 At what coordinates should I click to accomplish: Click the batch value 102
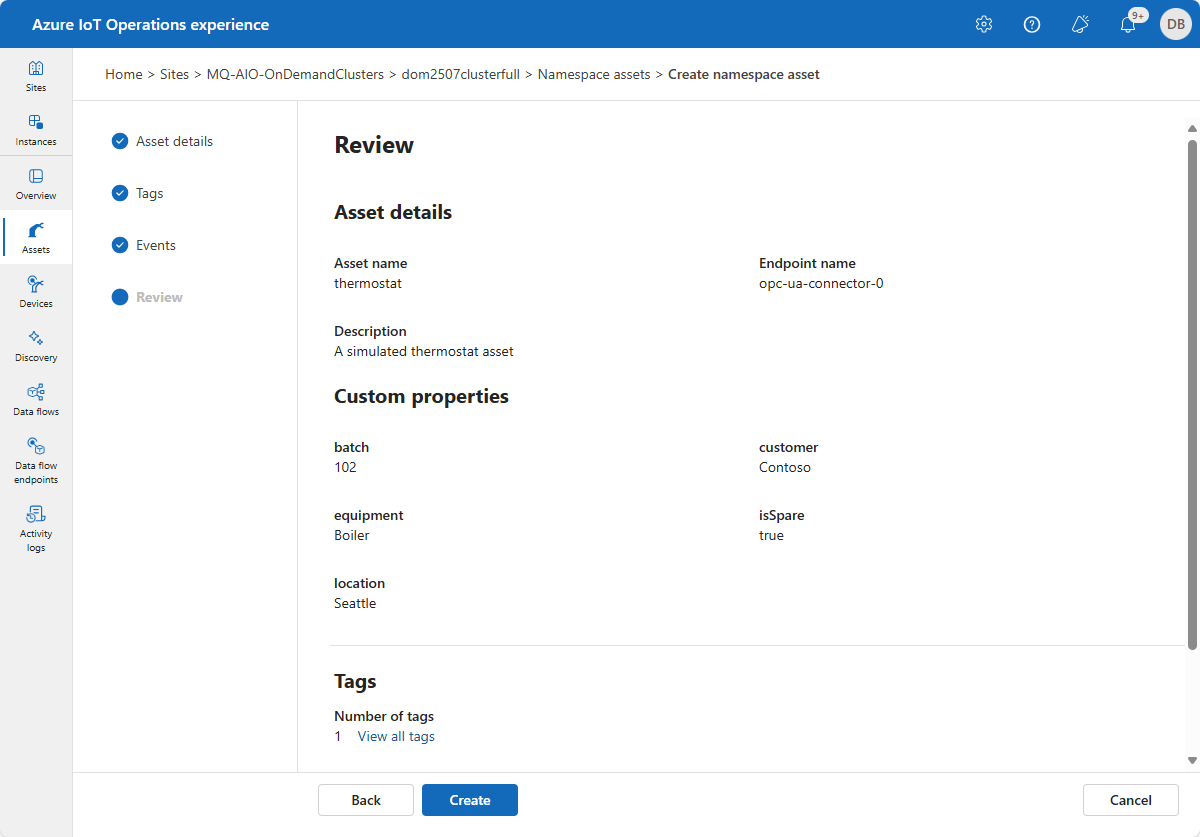345,467
